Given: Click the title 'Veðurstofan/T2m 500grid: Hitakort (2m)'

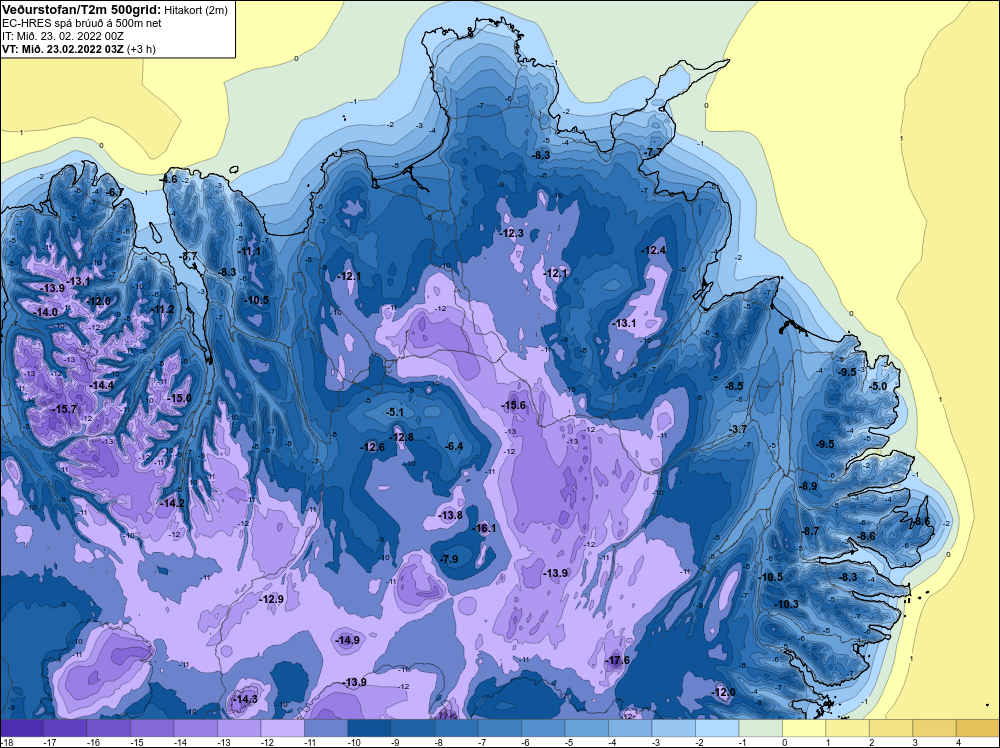Looking at the screenshot, I should (x=114, y=9).
